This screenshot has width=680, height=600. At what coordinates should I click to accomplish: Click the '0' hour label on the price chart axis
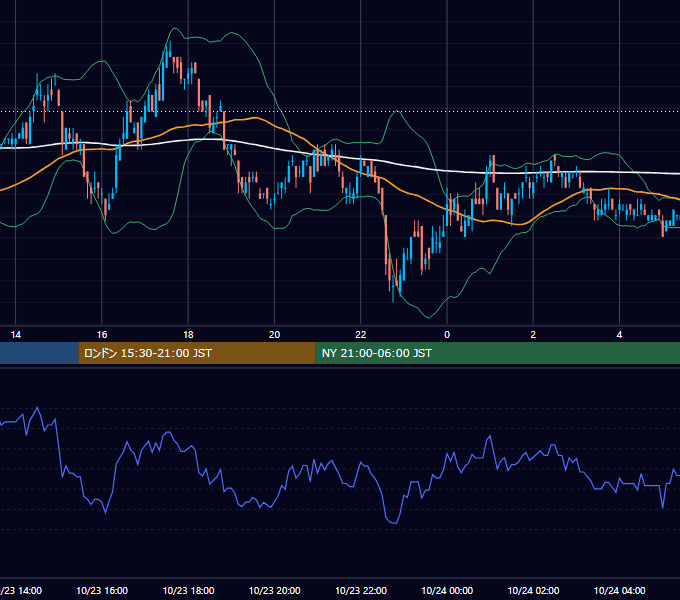click(x=447, y=335)
